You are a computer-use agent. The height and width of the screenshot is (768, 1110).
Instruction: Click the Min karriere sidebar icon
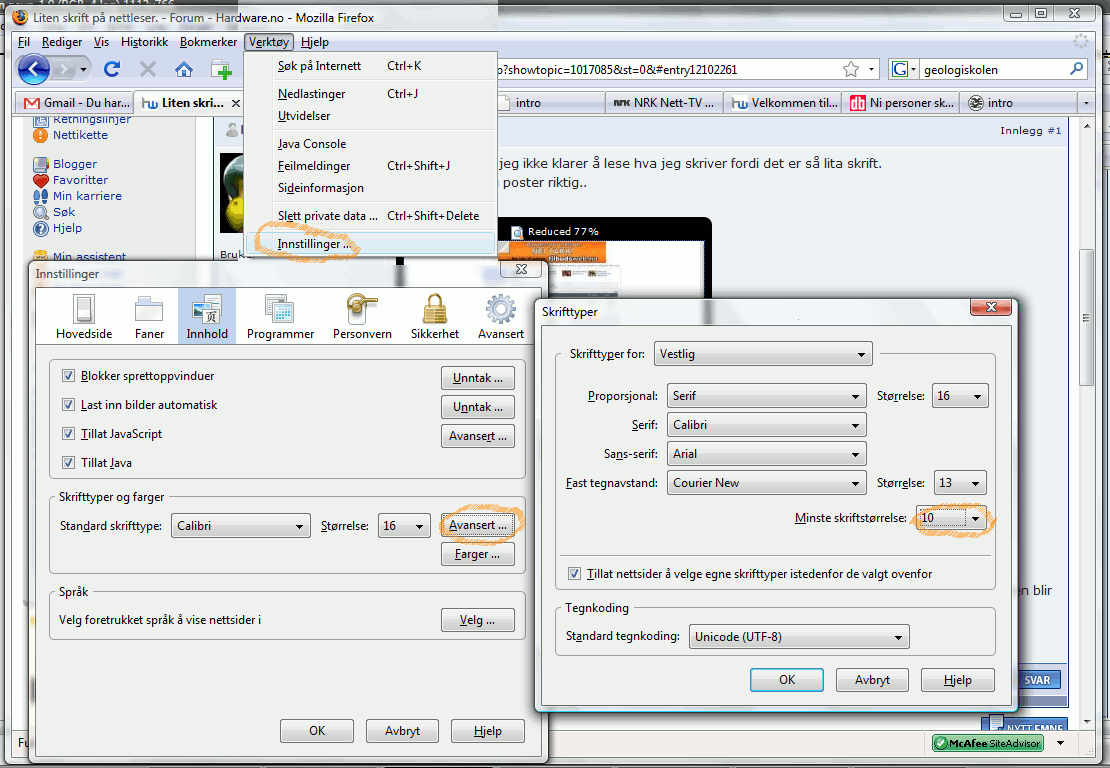click(x=41, y=196)
